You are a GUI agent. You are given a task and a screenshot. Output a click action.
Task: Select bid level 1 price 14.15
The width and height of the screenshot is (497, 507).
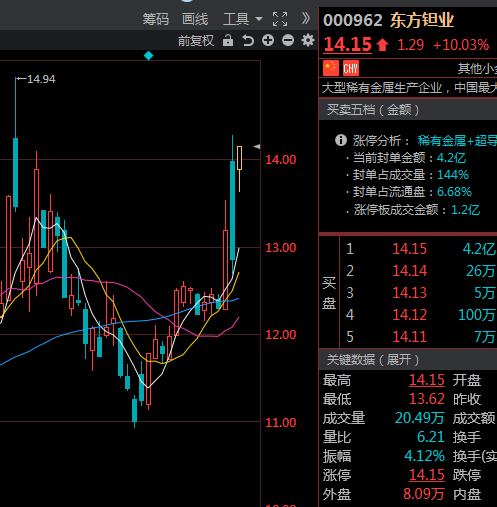click(x=409, y=249)
